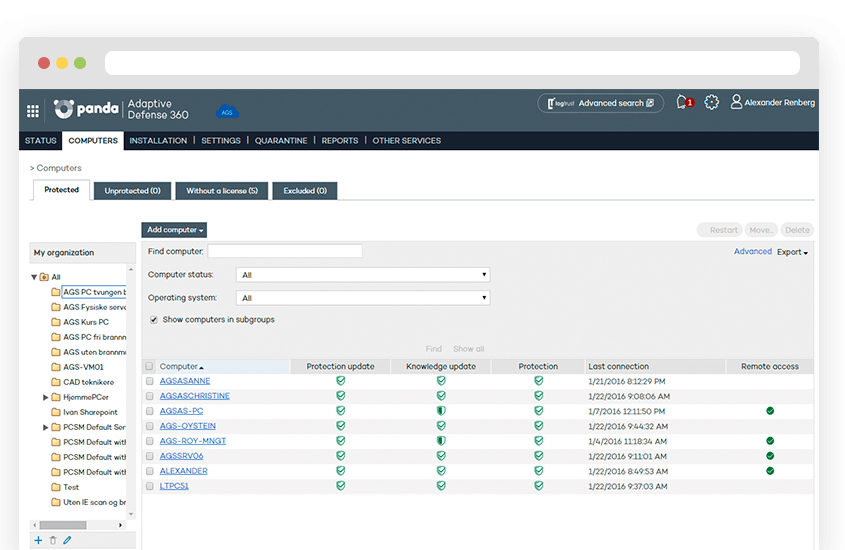Click knowledge update shield for AGS-ROY-MNGT
This screenshot has height=550, width=845.
coord(440,441)
